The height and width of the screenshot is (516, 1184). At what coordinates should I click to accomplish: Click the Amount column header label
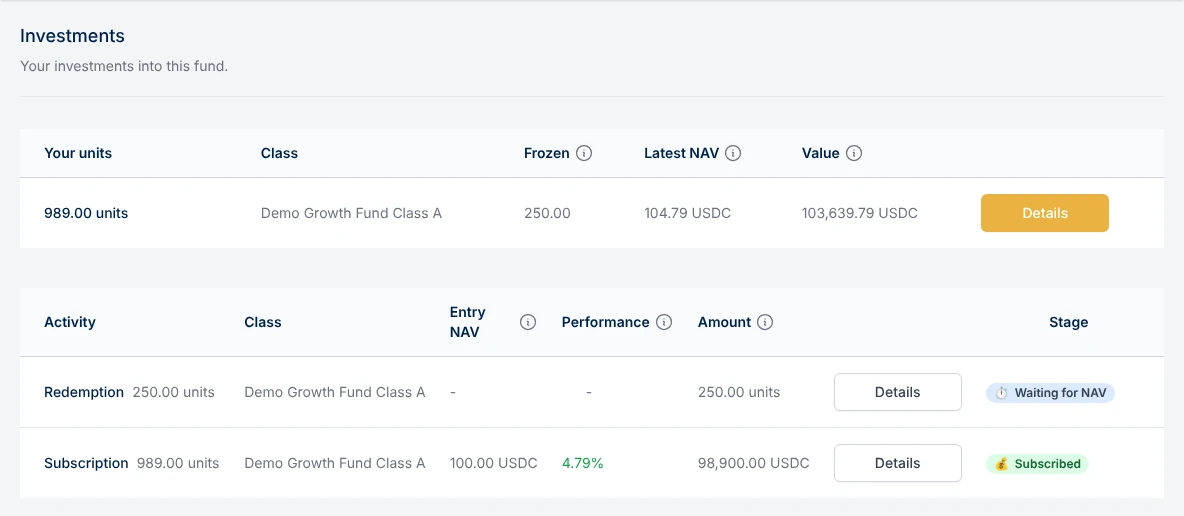[x=724, y=323]
